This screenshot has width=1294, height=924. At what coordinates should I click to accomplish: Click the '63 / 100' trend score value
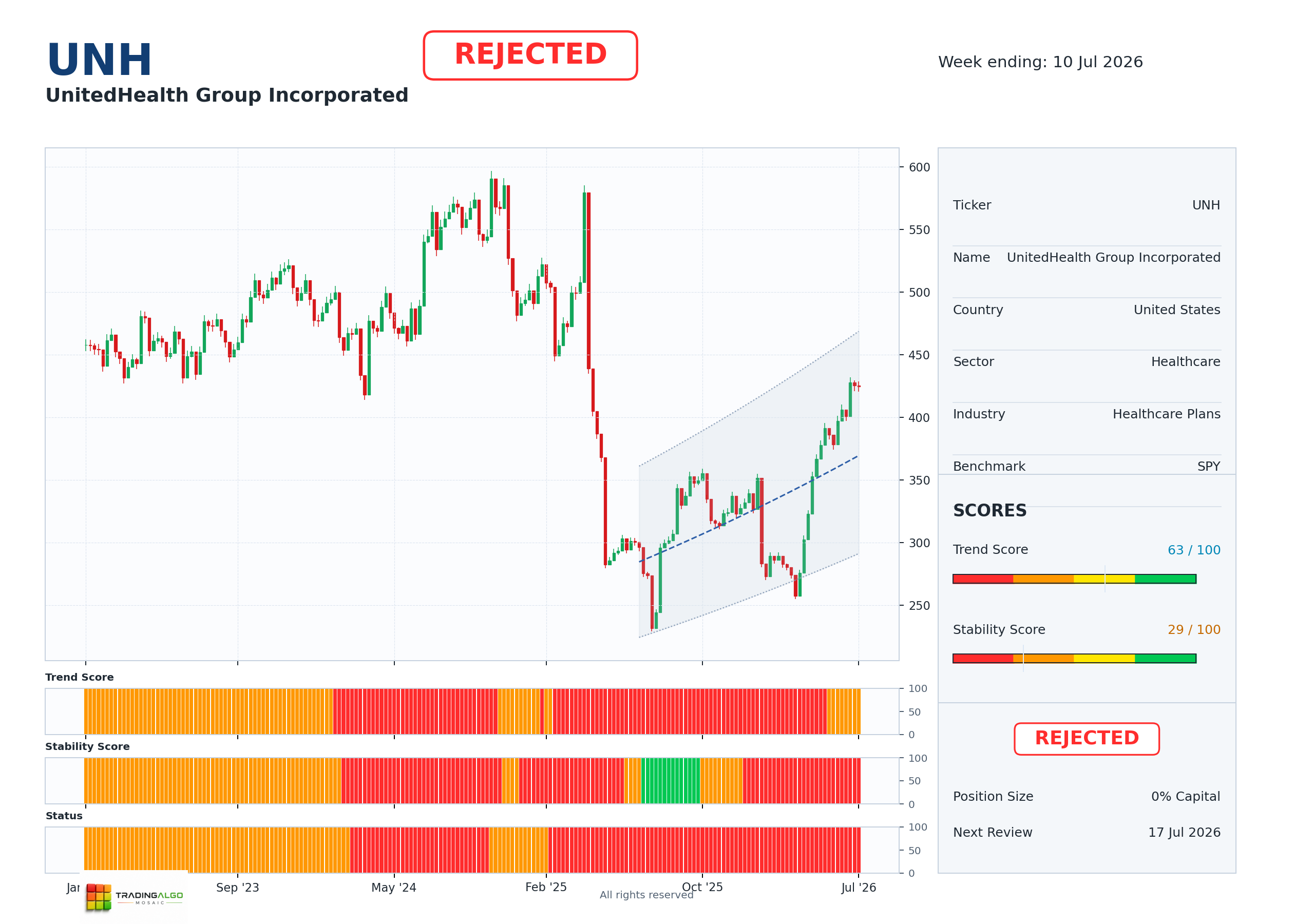1194,550
